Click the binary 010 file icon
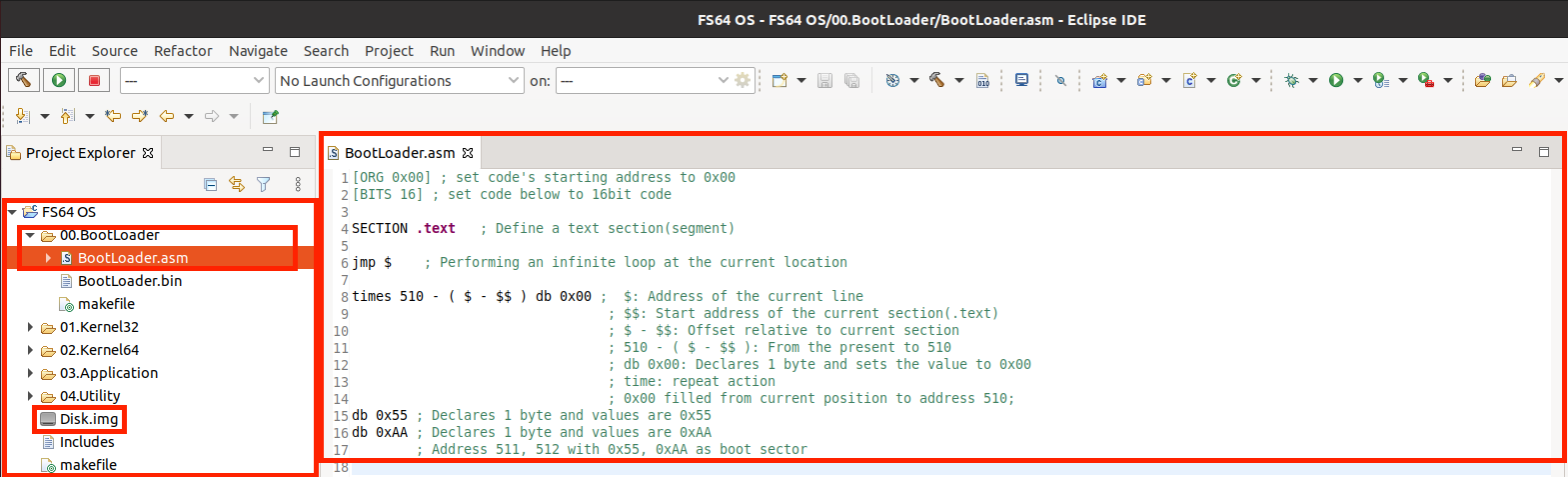1568x477 pixels. [982, 80]
